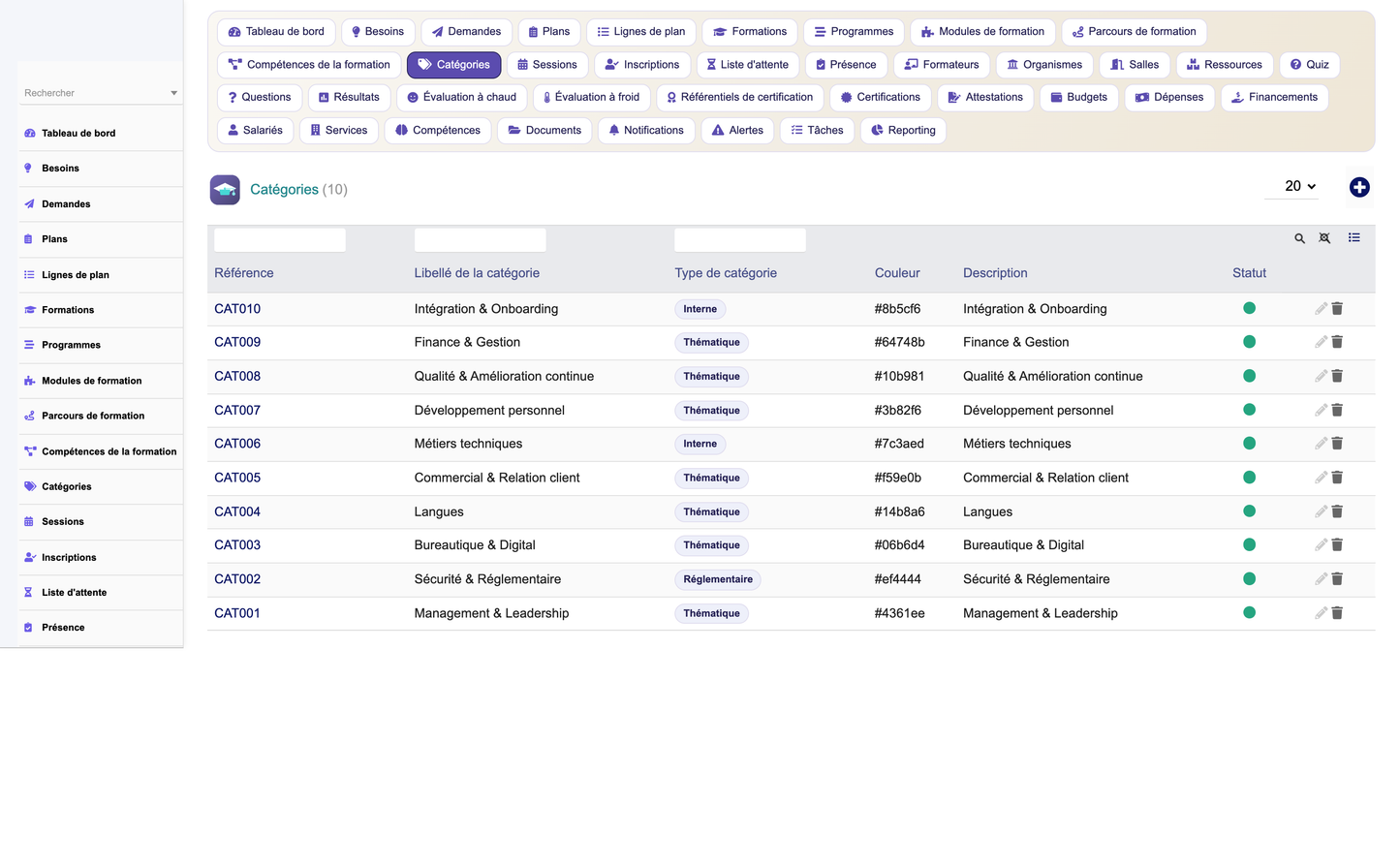This screenshot has width=1400, height=866.
Task: Toggle the green status dot for CAT001
Action: click(x=1249, y=612)
